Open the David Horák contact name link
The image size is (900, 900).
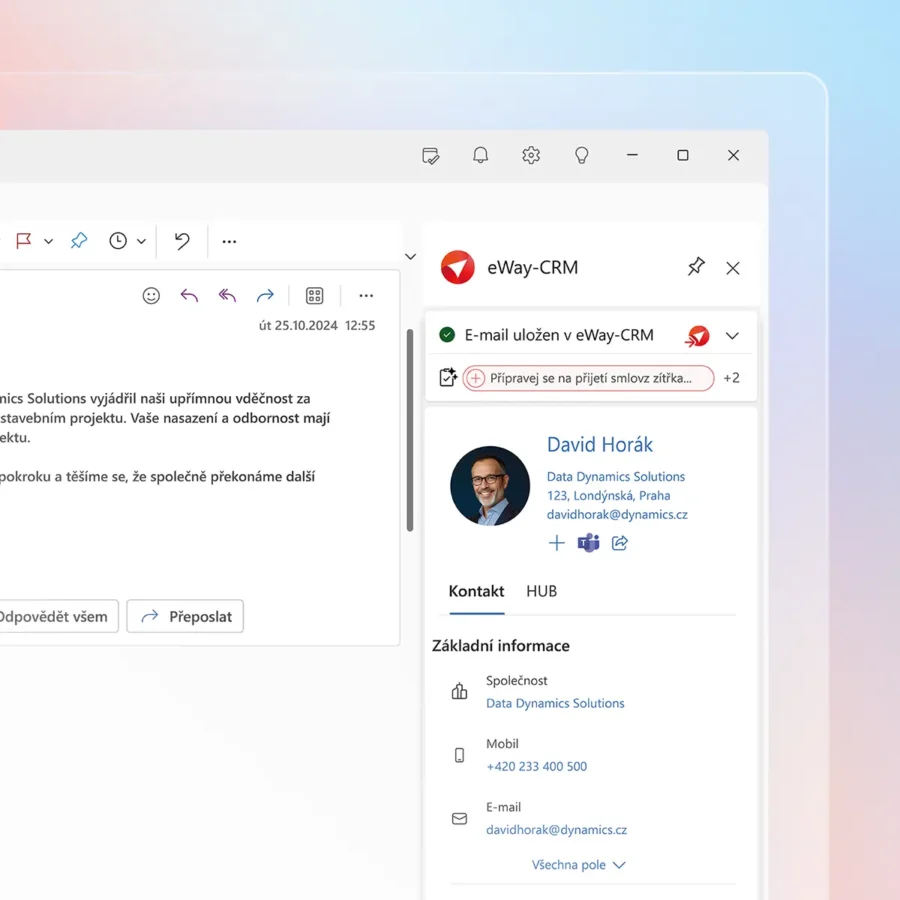pyautogui.click(x=600, y=445)
